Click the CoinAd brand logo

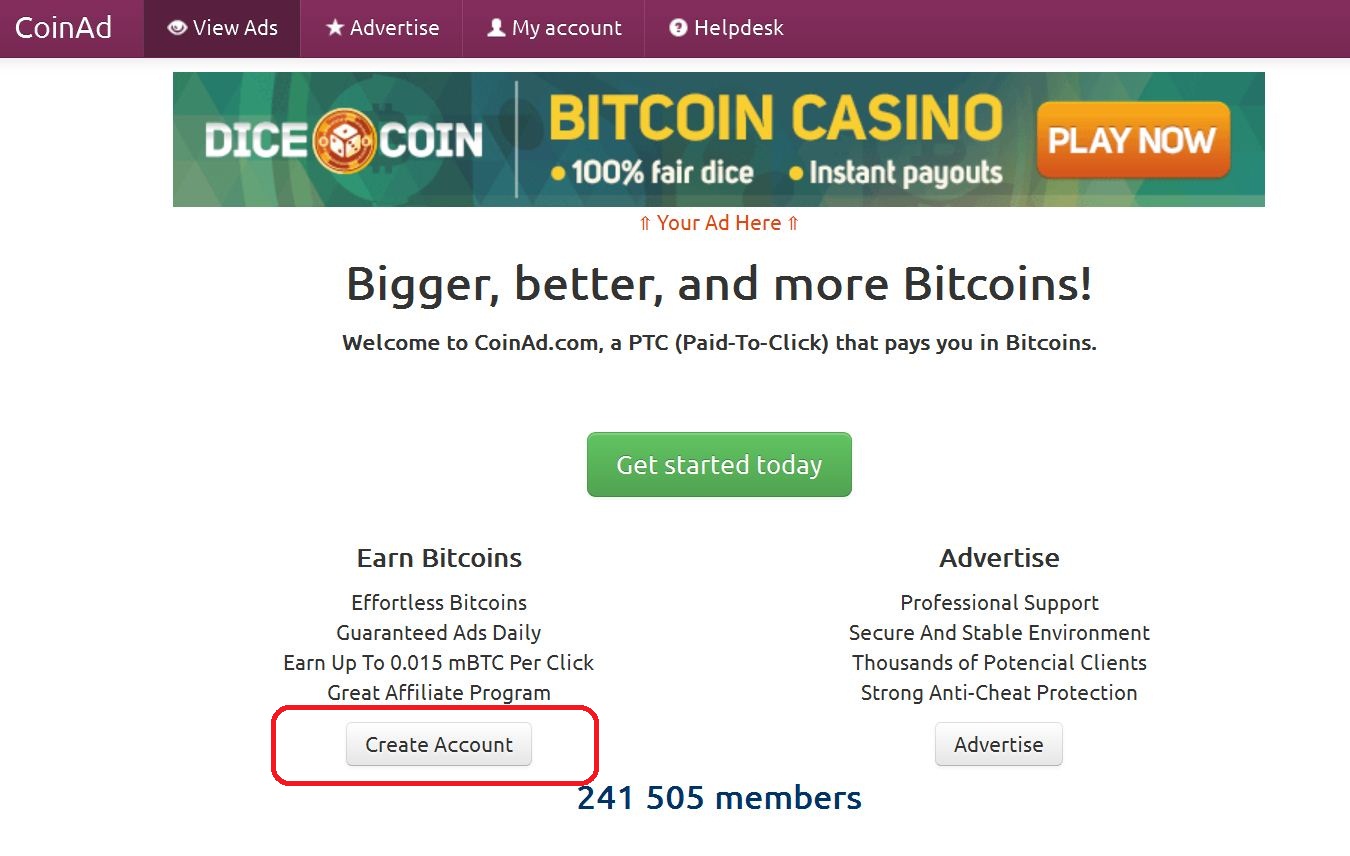point(63,28)
